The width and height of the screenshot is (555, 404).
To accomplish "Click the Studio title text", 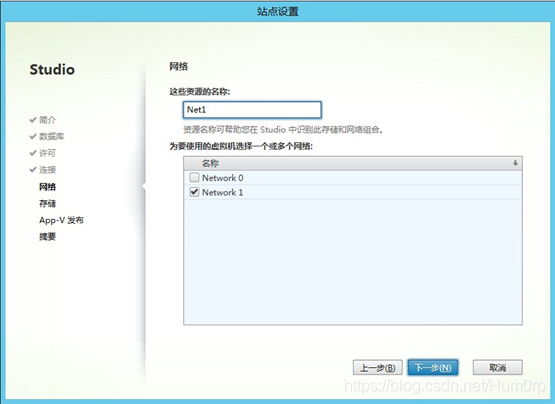I will click(x=52, y=69).
